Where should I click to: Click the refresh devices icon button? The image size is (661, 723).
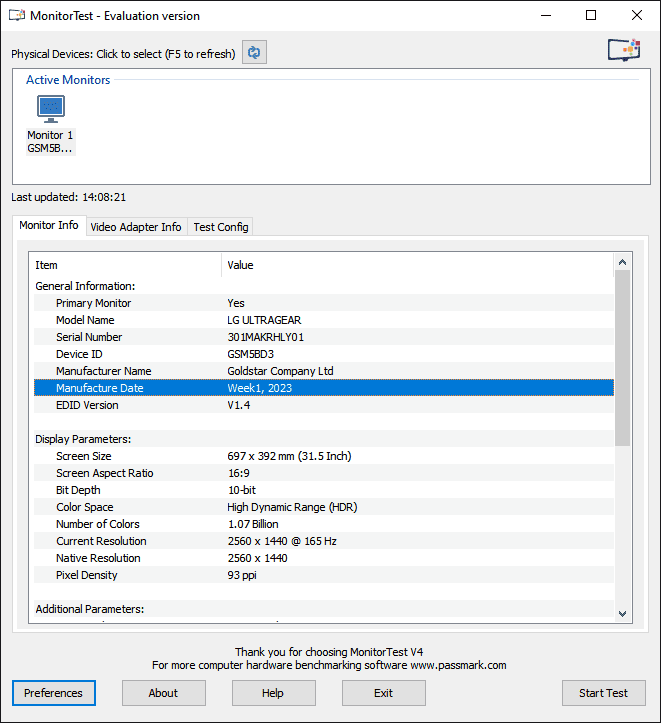point(254,53)
